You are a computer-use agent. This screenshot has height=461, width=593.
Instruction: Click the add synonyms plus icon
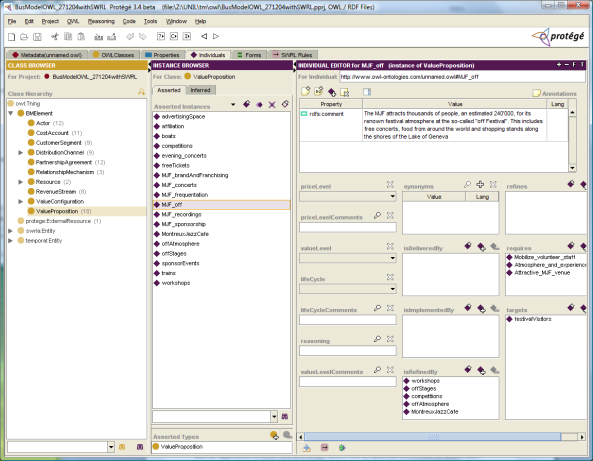[480, 184]
